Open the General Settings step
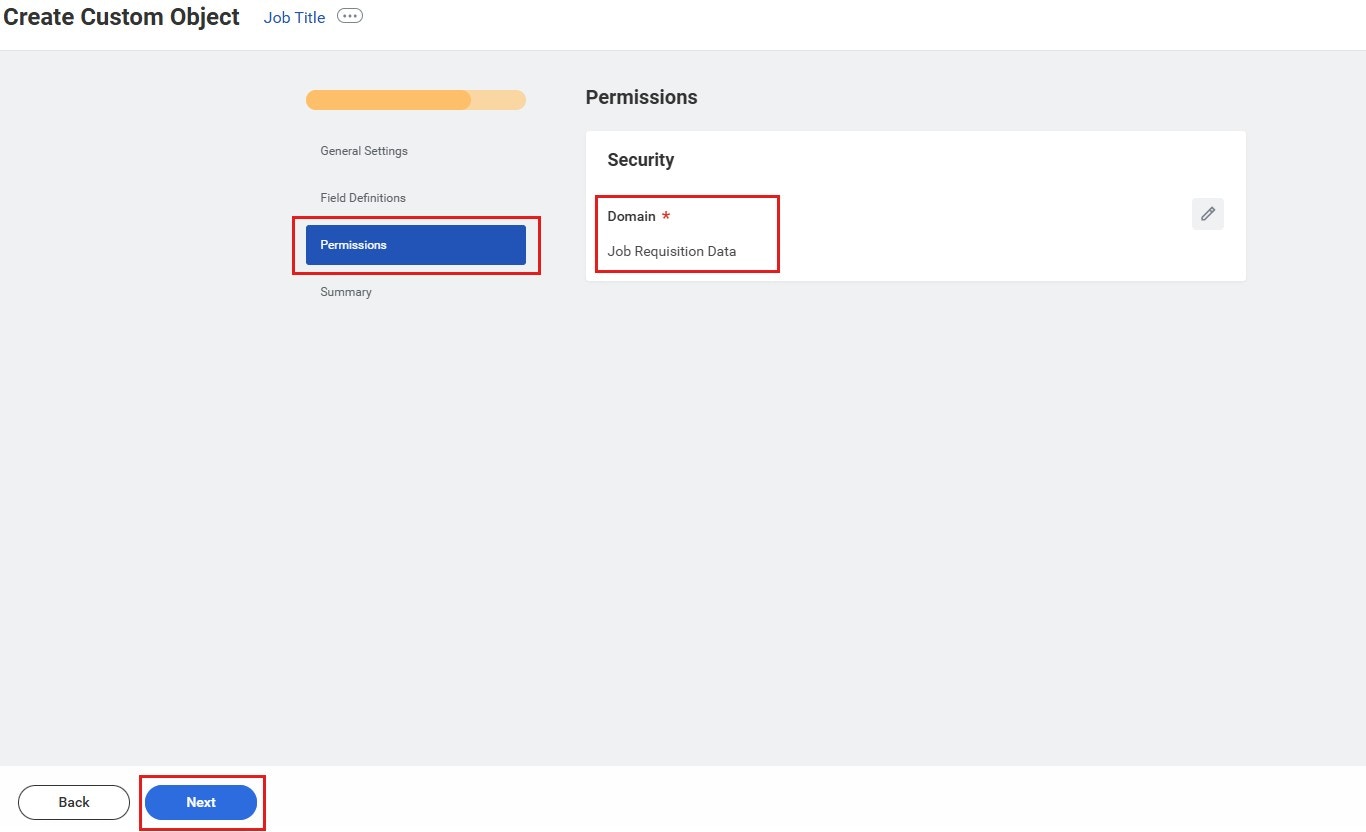Screen dimensions: 1366x832 (363, 150)
